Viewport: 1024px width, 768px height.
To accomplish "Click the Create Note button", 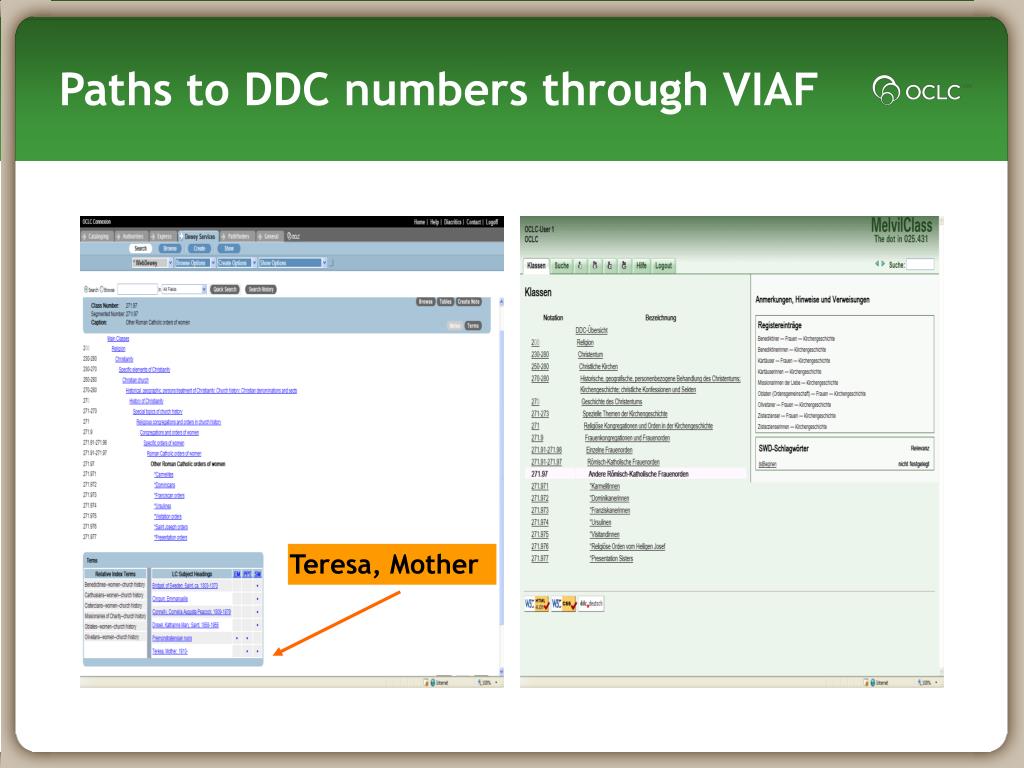I will tap(469, 302).
